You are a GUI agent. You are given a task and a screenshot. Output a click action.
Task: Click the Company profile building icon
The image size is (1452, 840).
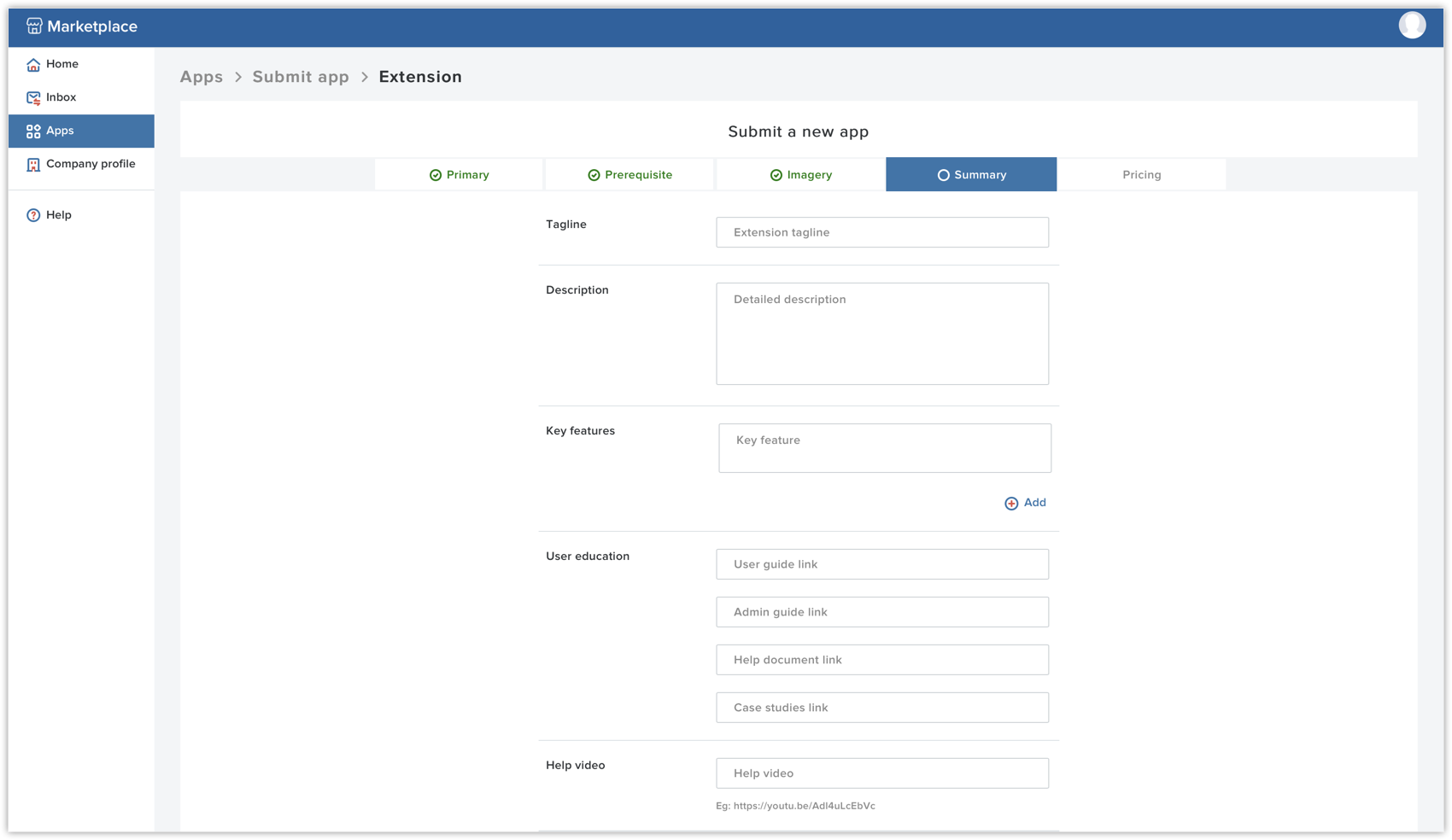click(33, 165)
